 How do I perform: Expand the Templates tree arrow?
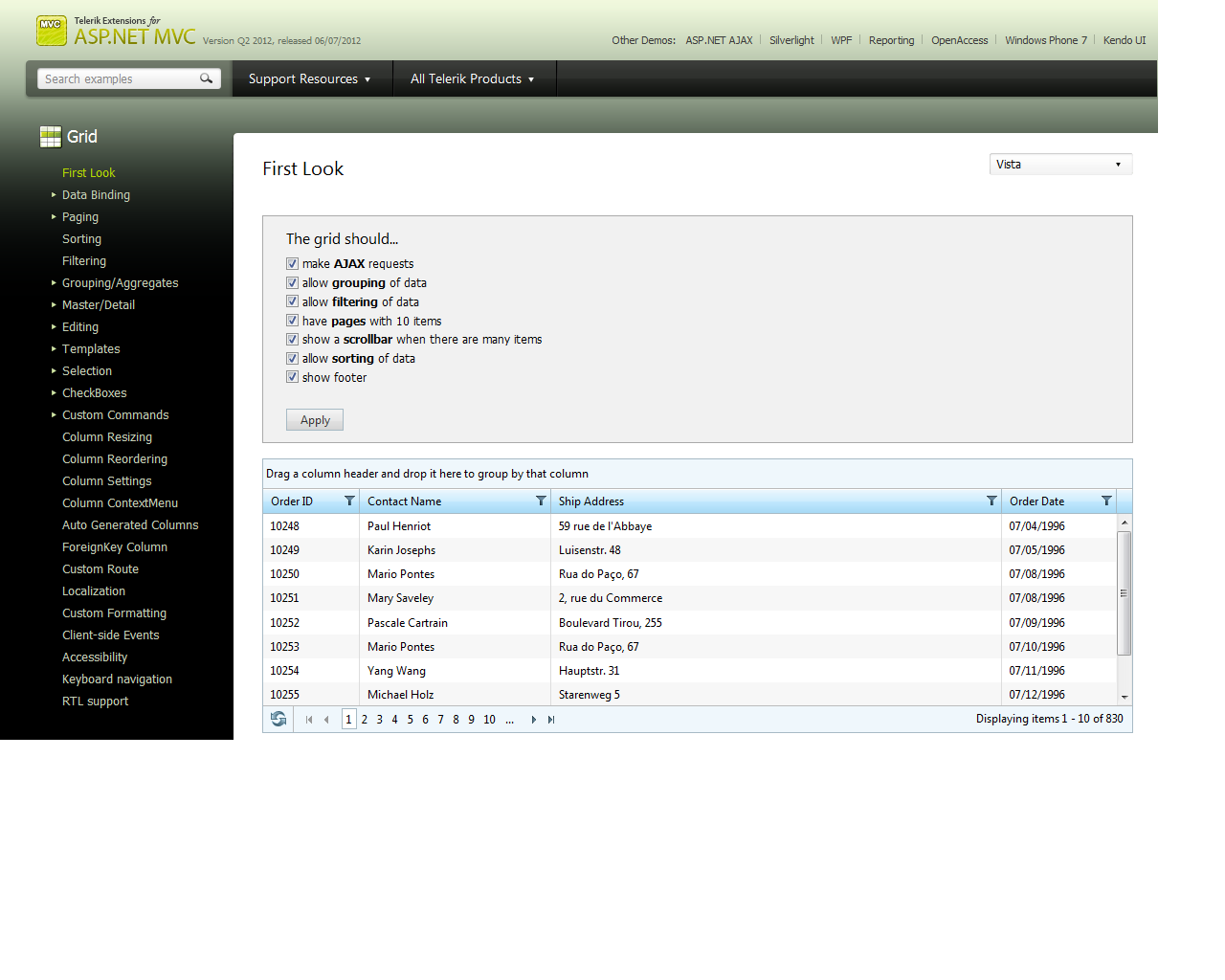(x=54, y=348)
